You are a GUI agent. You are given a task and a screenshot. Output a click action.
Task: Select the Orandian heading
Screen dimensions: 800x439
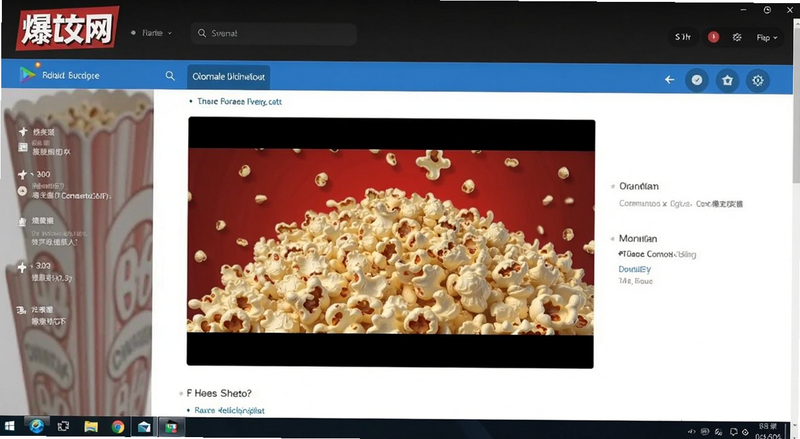(x=639, y=186)
